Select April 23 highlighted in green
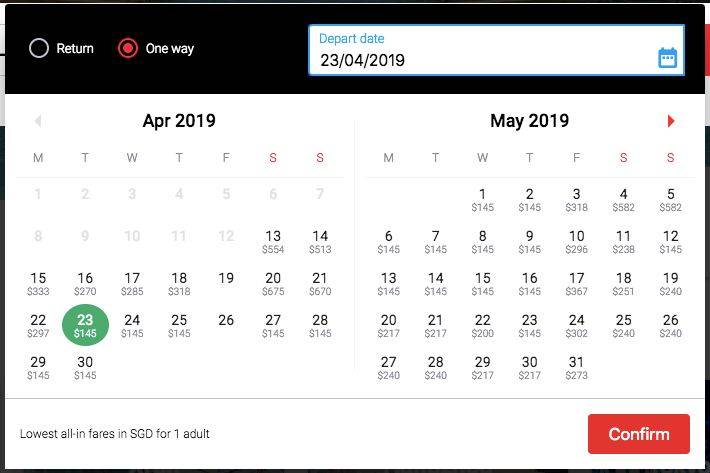 85,326
